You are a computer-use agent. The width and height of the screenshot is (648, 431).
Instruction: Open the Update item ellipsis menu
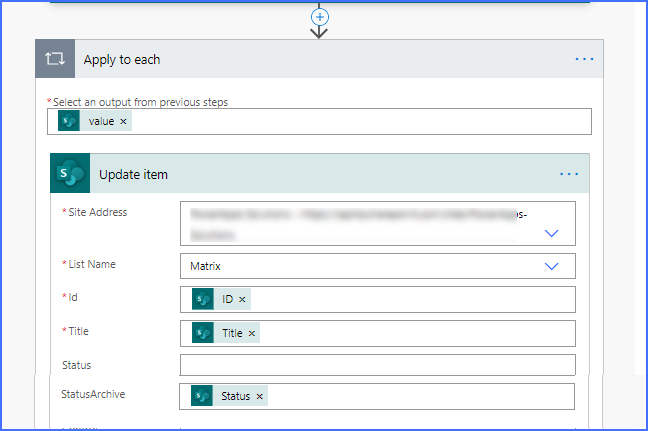point(569,174)
